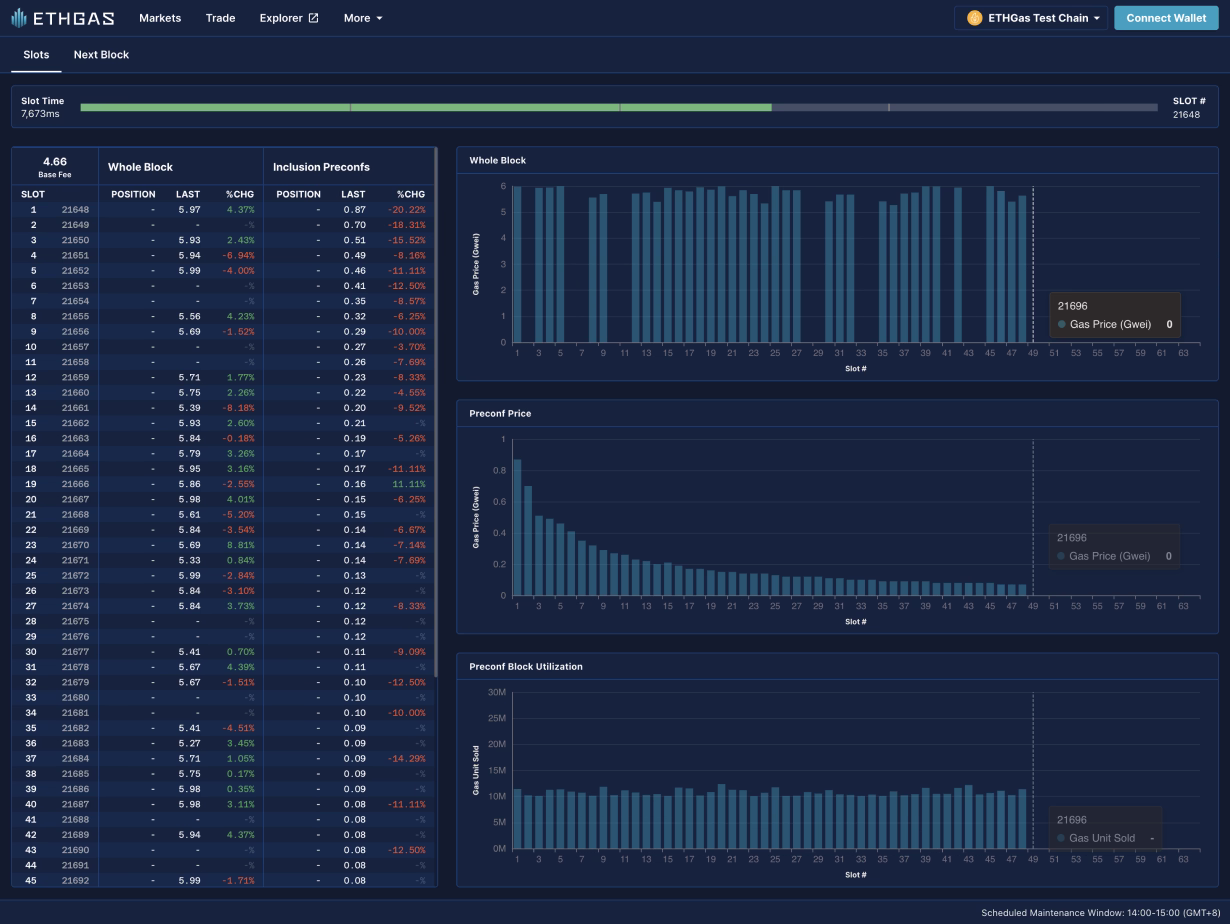
Task: Click the Base Fee 4.66 cell
Action: 55,165
